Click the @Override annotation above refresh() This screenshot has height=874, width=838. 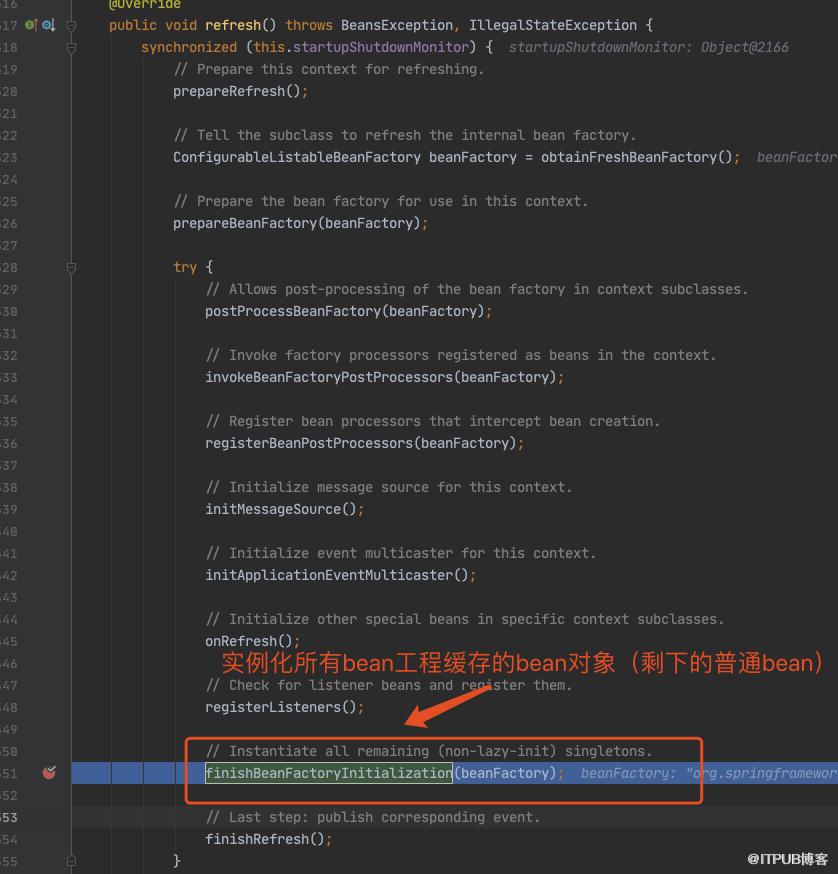click(144, 5)
